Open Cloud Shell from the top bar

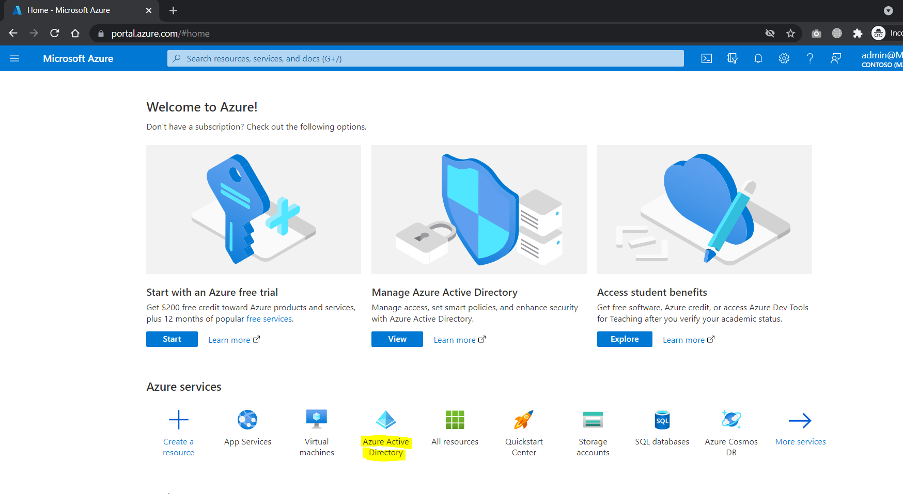(706, 58)
